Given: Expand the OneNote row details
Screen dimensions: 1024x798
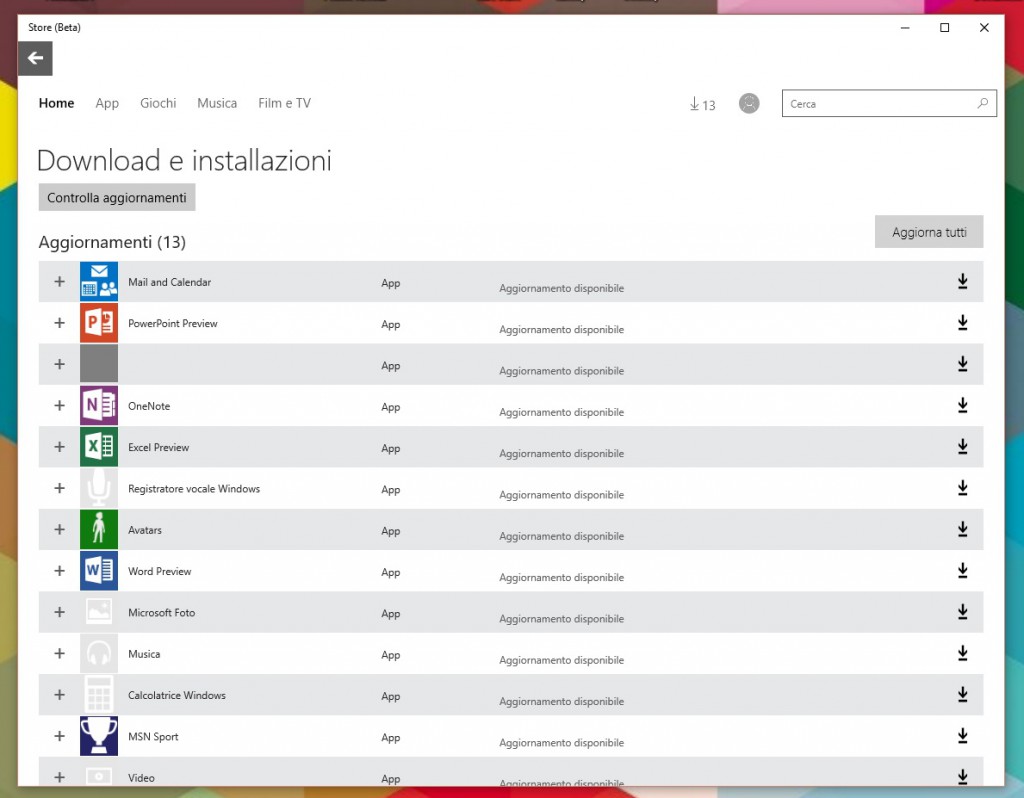Looking at the screenshot, I should click(59, 406).
